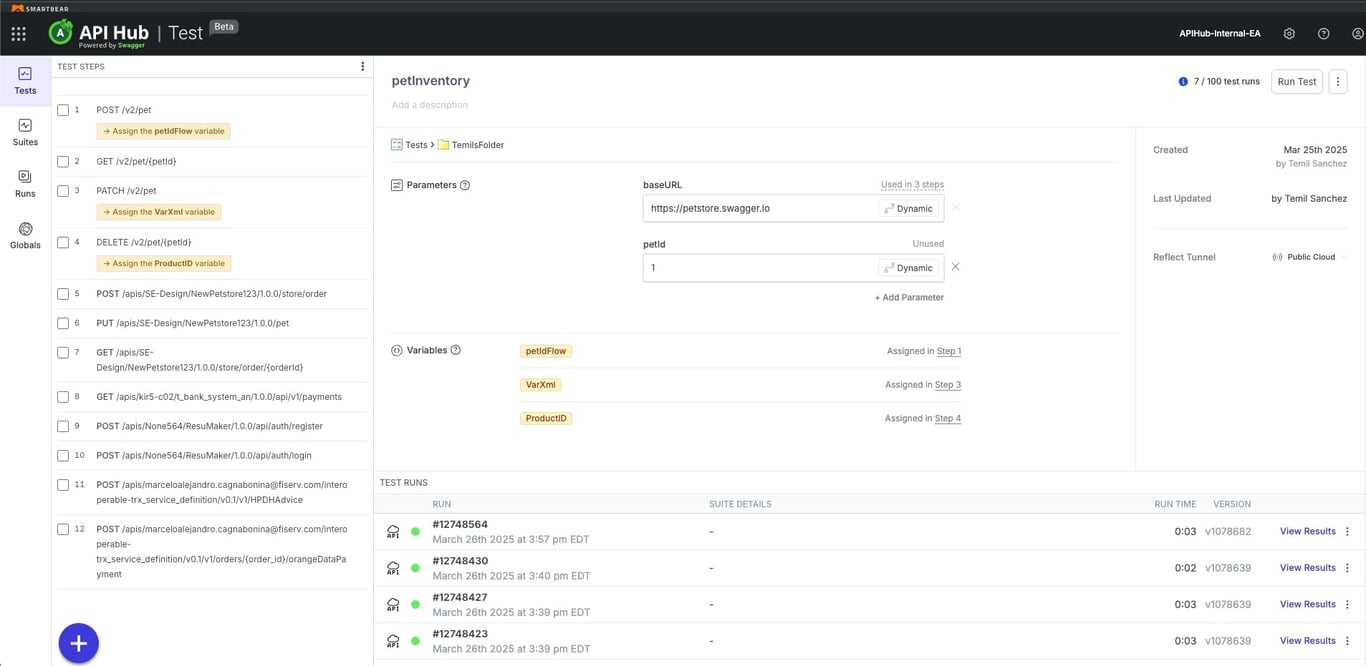This screenshot has height=666, width=1366.
Task: Open Dynamic options for baseURL parameter
Action: point(909,208)
